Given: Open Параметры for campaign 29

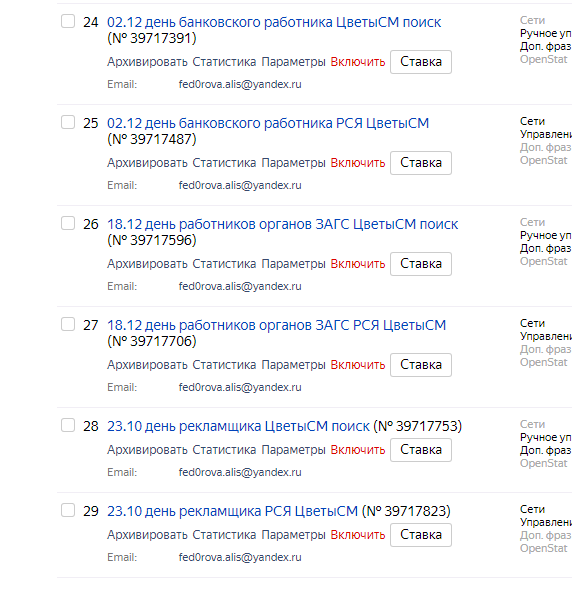Looking at the screenshot, I should point(294,535).
